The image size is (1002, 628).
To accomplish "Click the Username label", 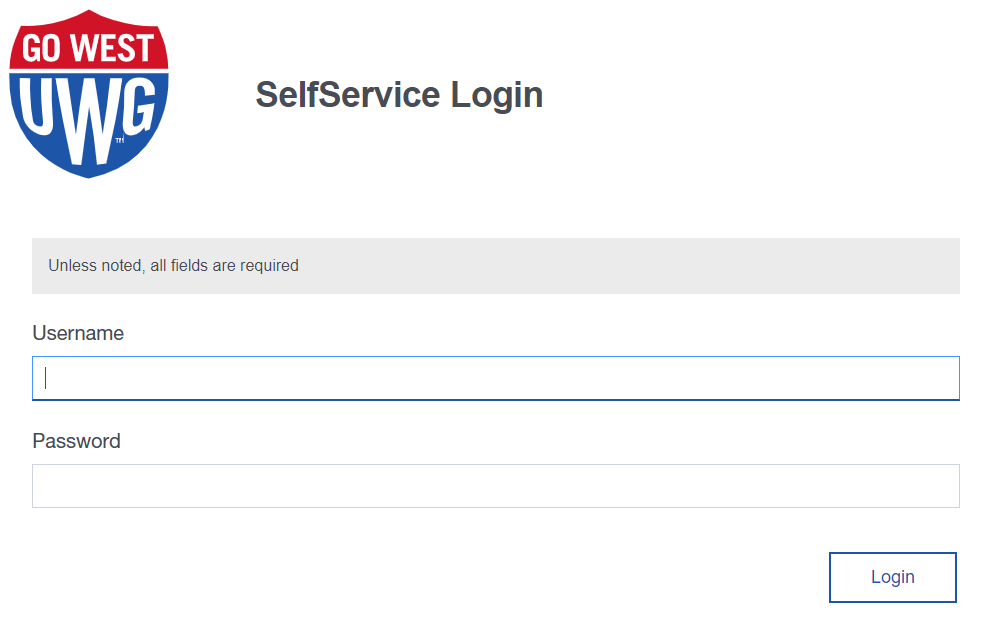I will [x=78, y=333].
